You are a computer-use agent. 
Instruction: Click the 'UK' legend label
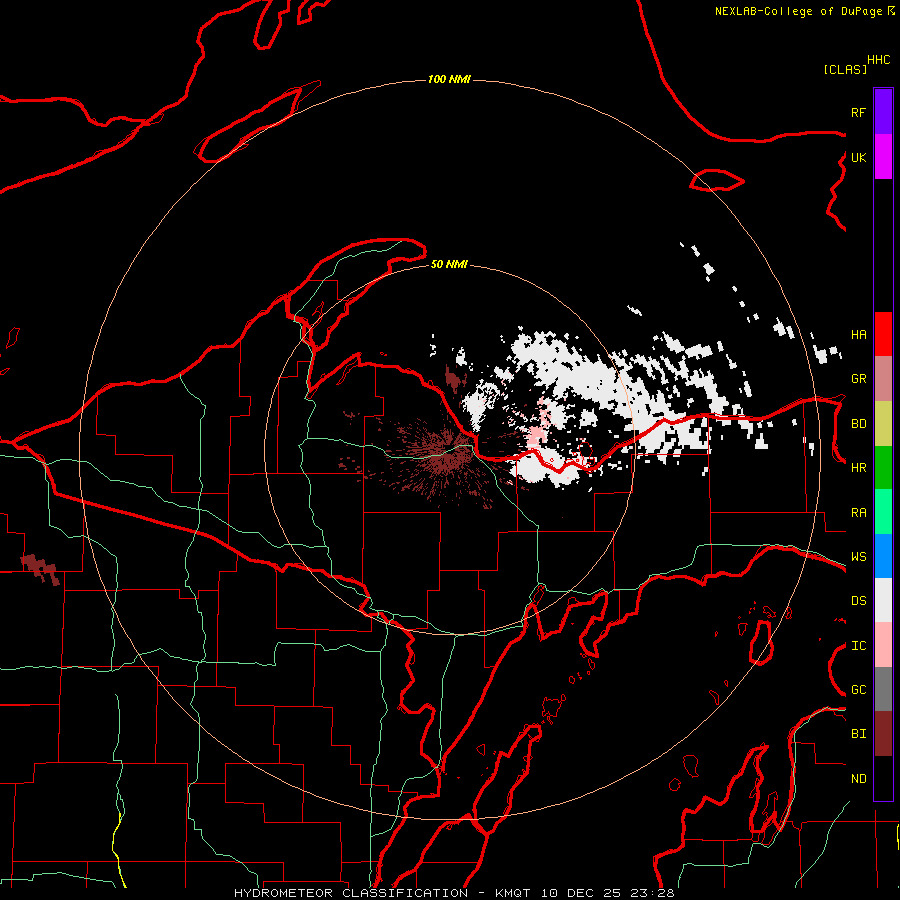click(x=858, y=157)
